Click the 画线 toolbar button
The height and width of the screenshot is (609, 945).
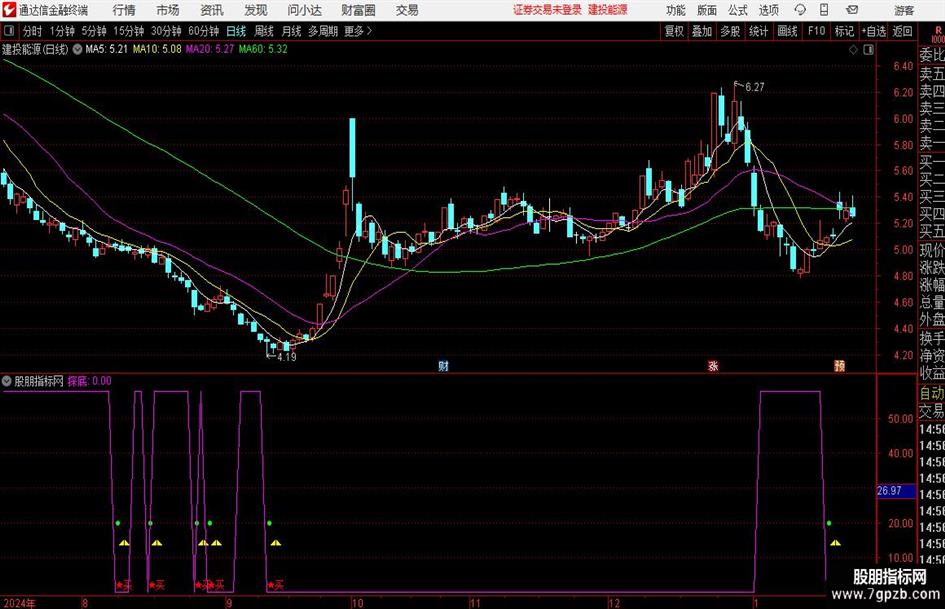pos(787,31)
